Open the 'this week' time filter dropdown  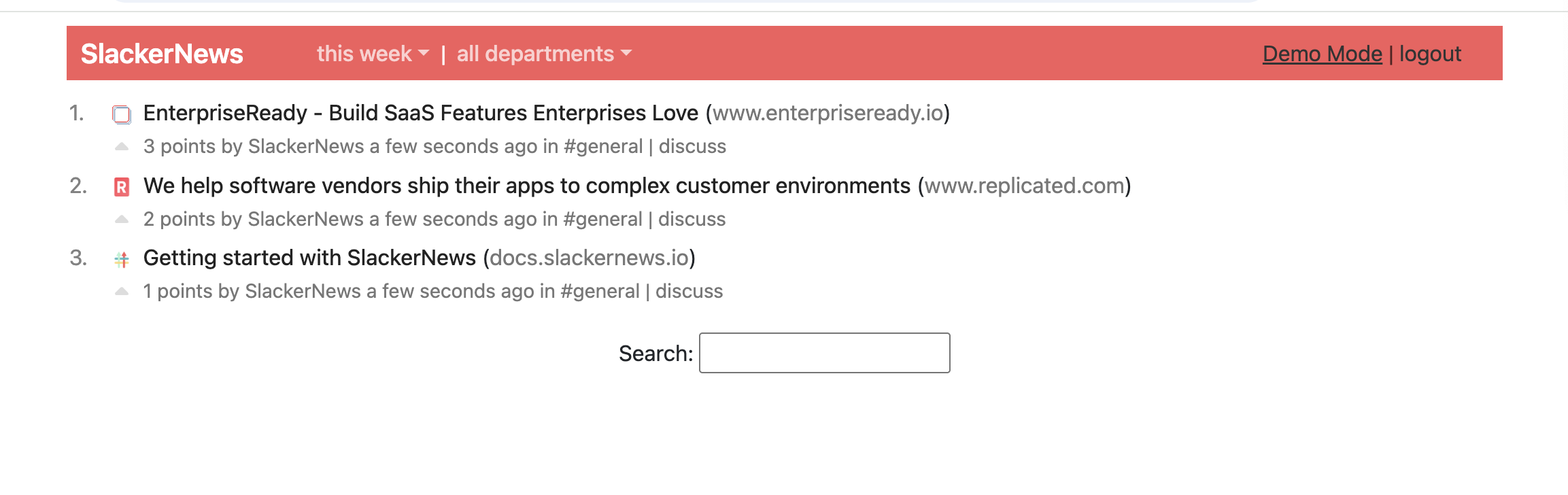[373, 53]
